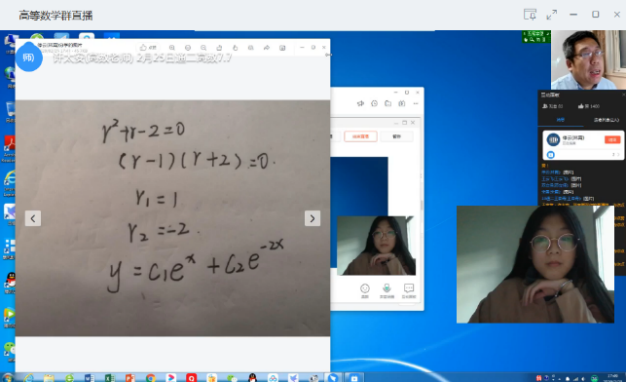
Task: Zoom out the image with magnifier minus
Action: (203, 48)
